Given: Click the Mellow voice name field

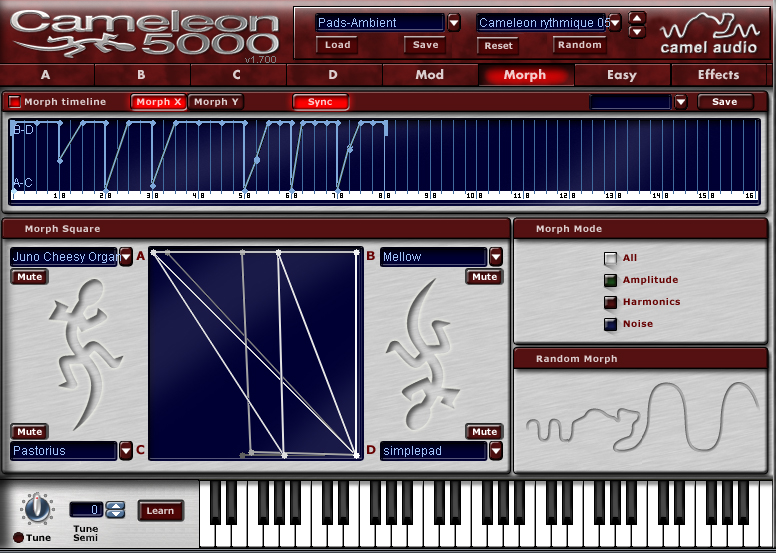Looking at the screenshot, I should click(x=434, y=256).
